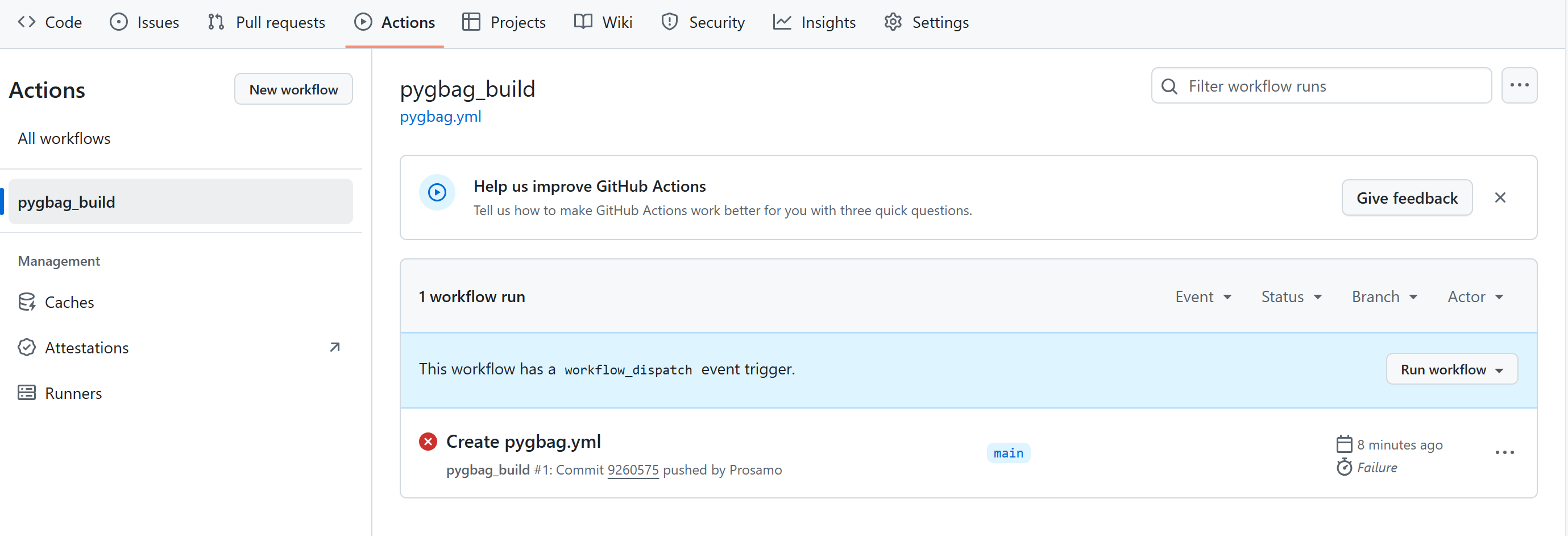This screenshot has width=1568, height=536.
Task: Click the Runners server icon
Action: point(27,393)
